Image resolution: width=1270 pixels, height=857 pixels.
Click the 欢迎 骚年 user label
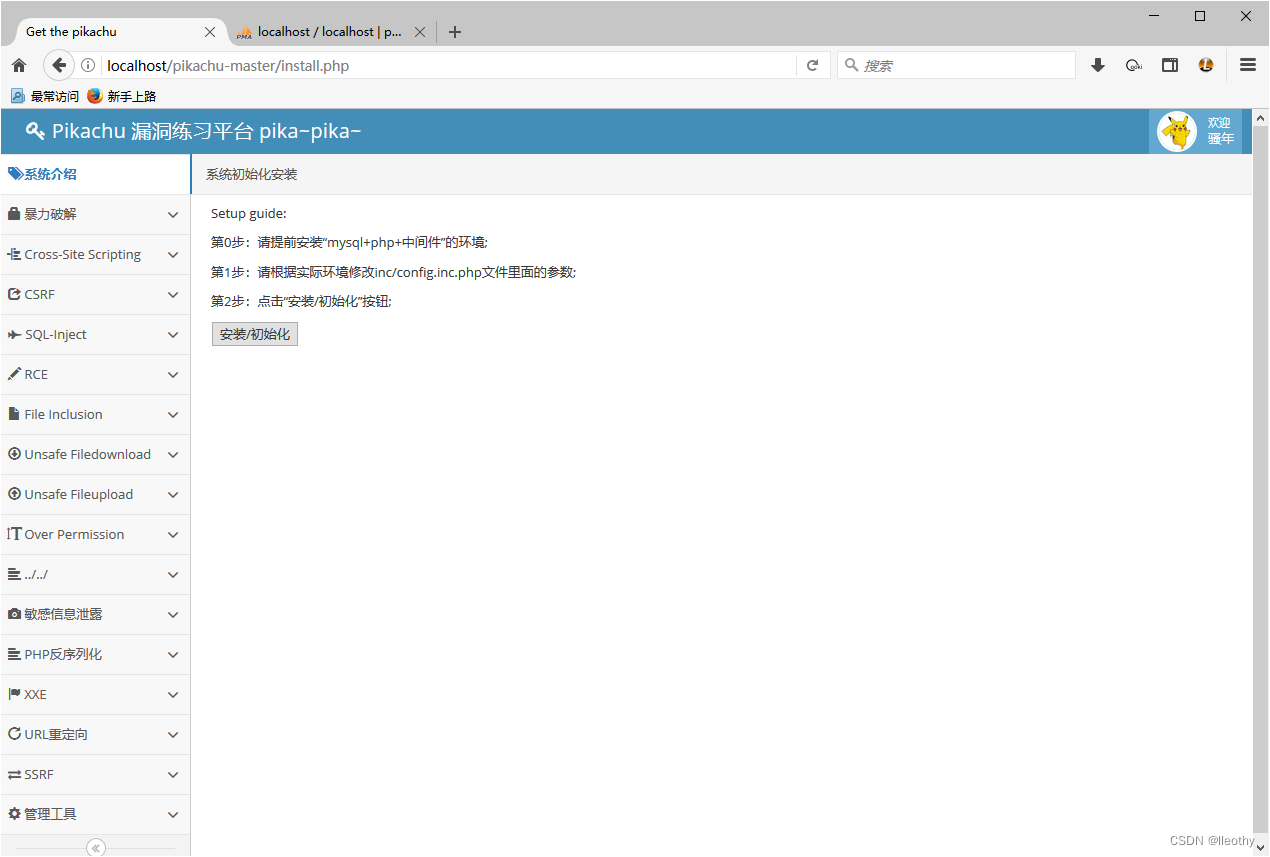tap(1220, 131)
